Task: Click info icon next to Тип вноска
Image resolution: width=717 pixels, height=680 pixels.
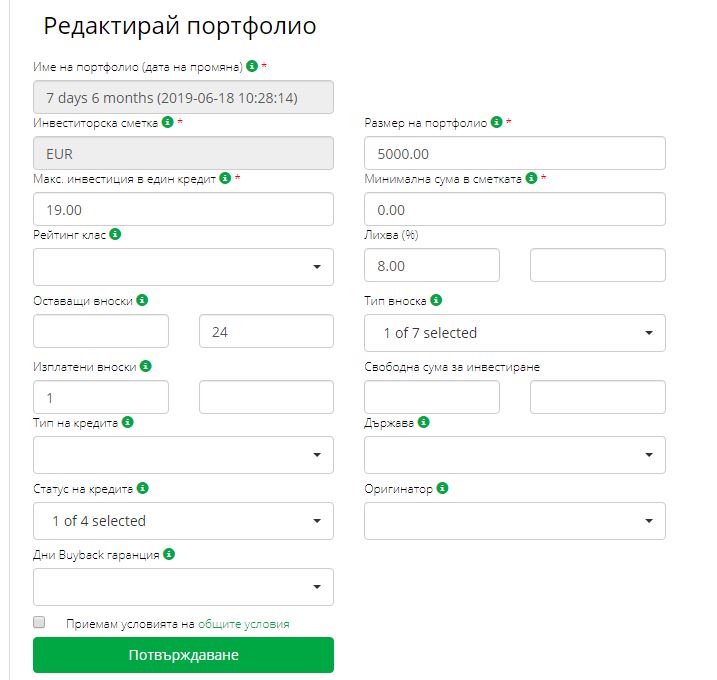Action: point(436,300)
